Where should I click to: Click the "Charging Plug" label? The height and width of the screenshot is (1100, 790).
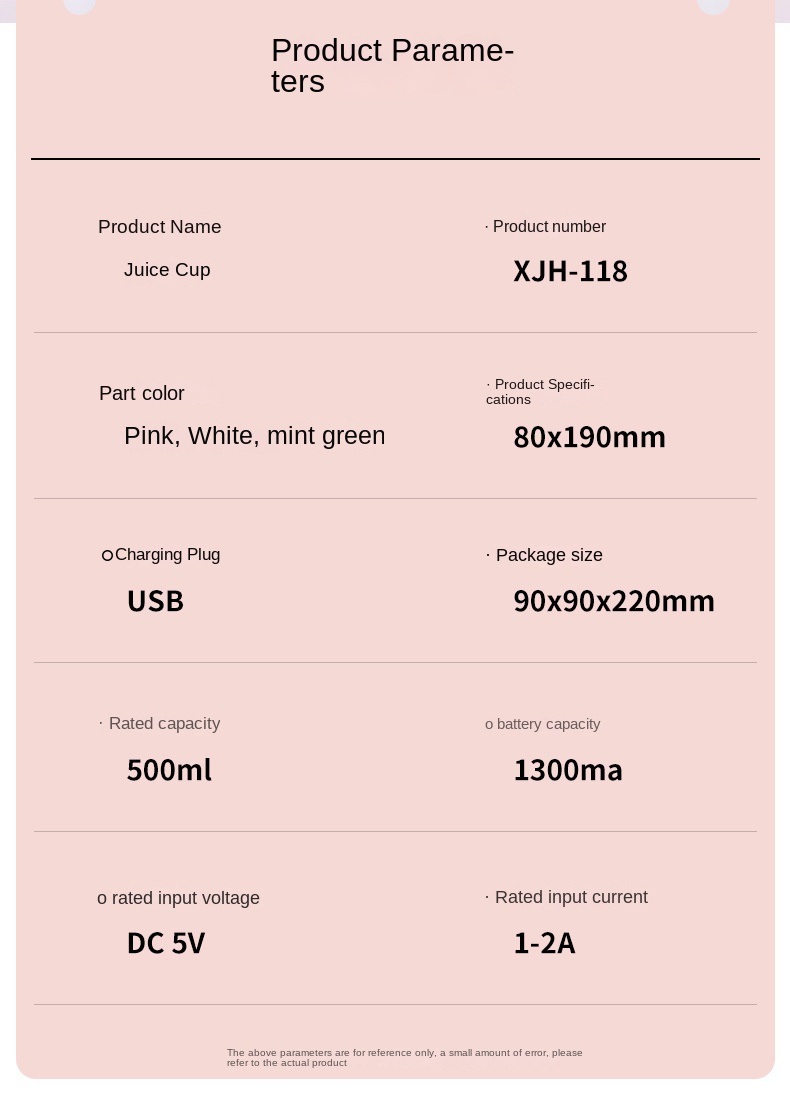(167, 555)
